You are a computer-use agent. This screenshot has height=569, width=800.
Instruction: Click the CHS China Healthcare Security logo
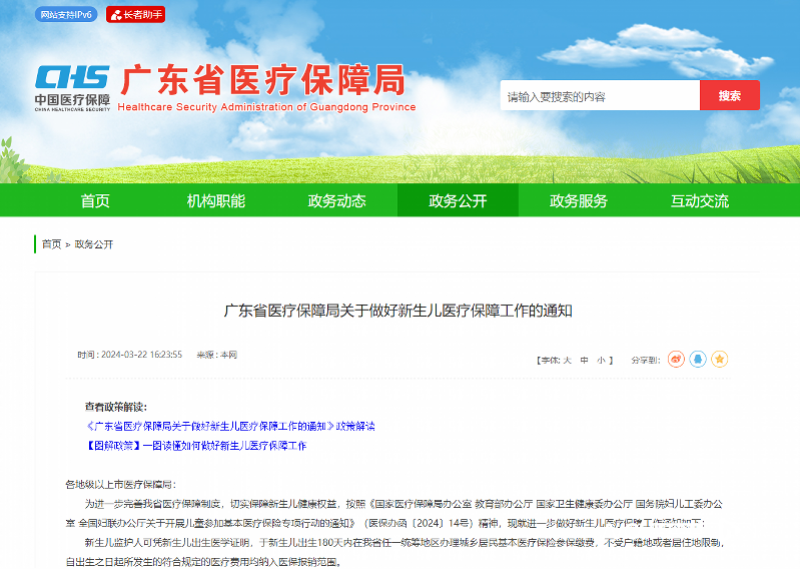[x=72, y=88]
